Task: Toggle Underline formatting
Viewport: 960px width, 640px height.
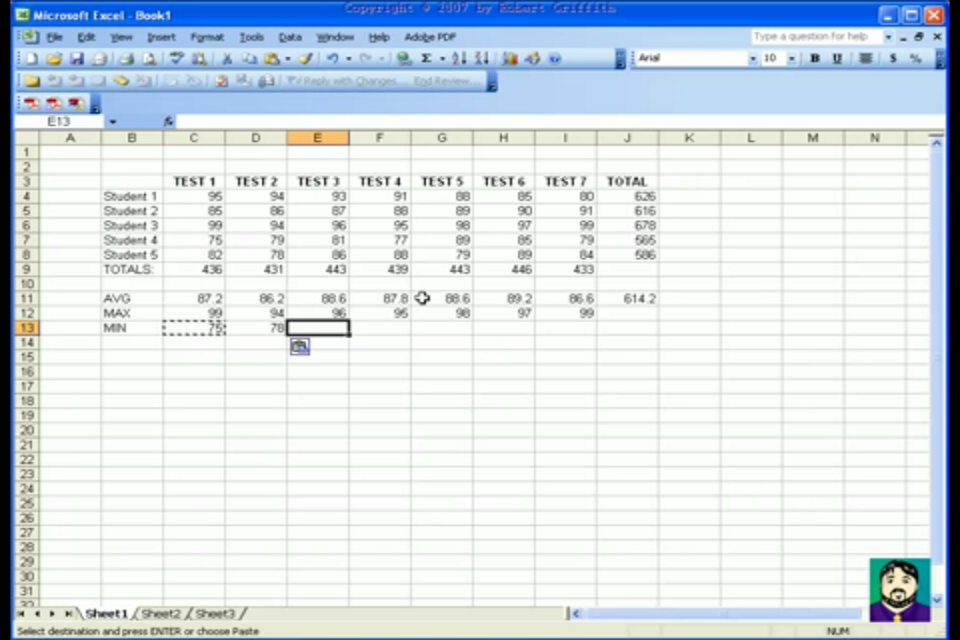Action: tap(837, 59)
